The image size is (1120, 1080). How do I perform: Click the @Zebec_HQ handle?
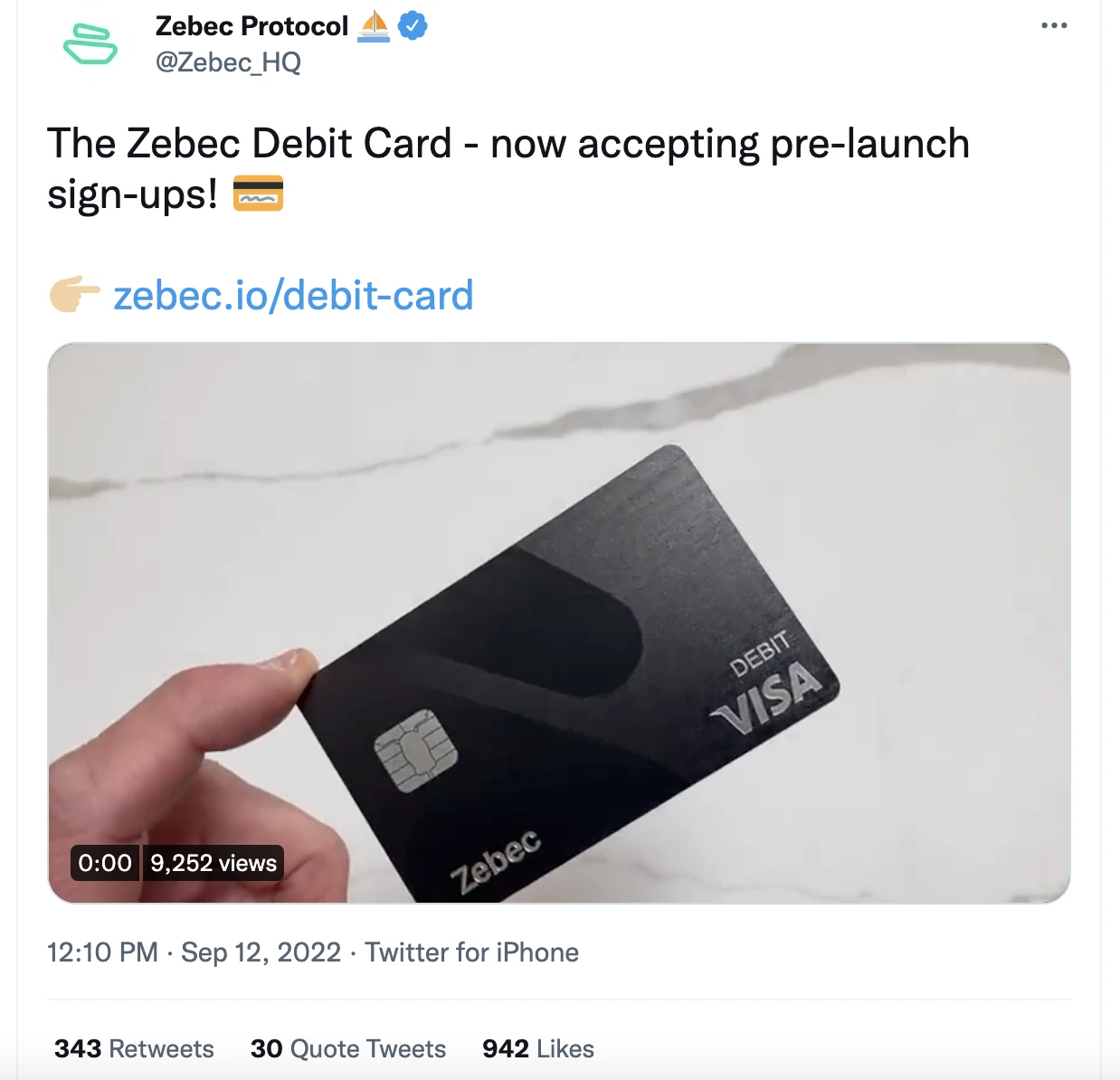(x=228, y=62)
